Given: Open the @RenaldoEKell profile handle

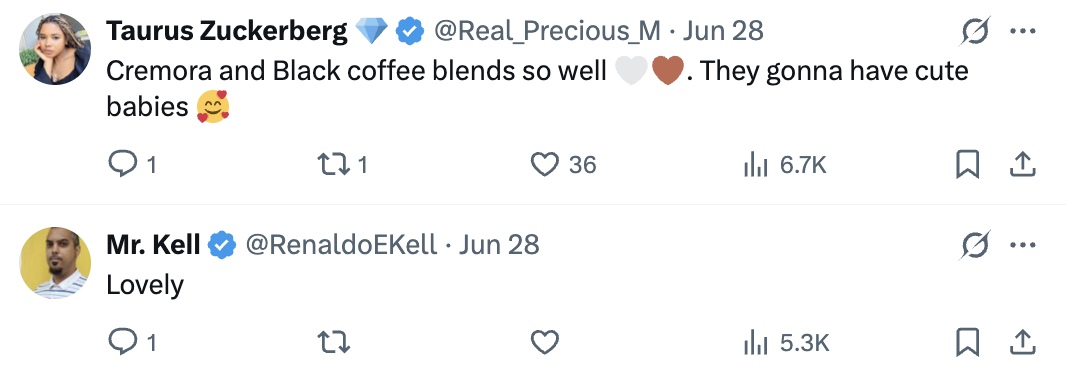Looking at the screenshot, I should [x=341, y=244].
